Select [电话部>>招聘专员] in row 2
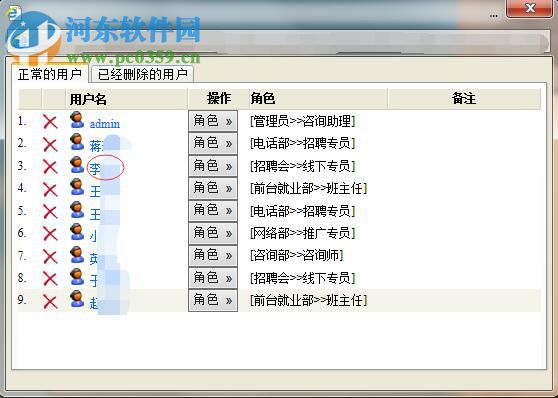Image resolution: width=558 pixels, height=398 pixels. click(303, 143)
